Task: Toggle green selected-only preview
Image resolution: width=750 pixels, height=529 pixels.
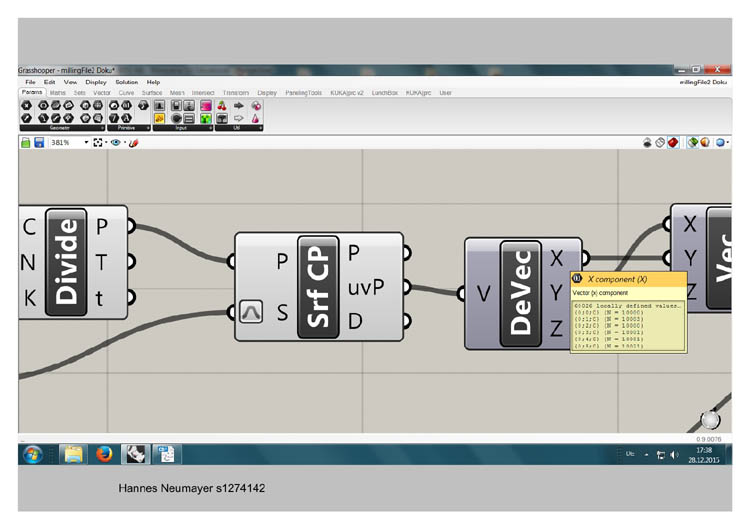Action: [692, 143]
